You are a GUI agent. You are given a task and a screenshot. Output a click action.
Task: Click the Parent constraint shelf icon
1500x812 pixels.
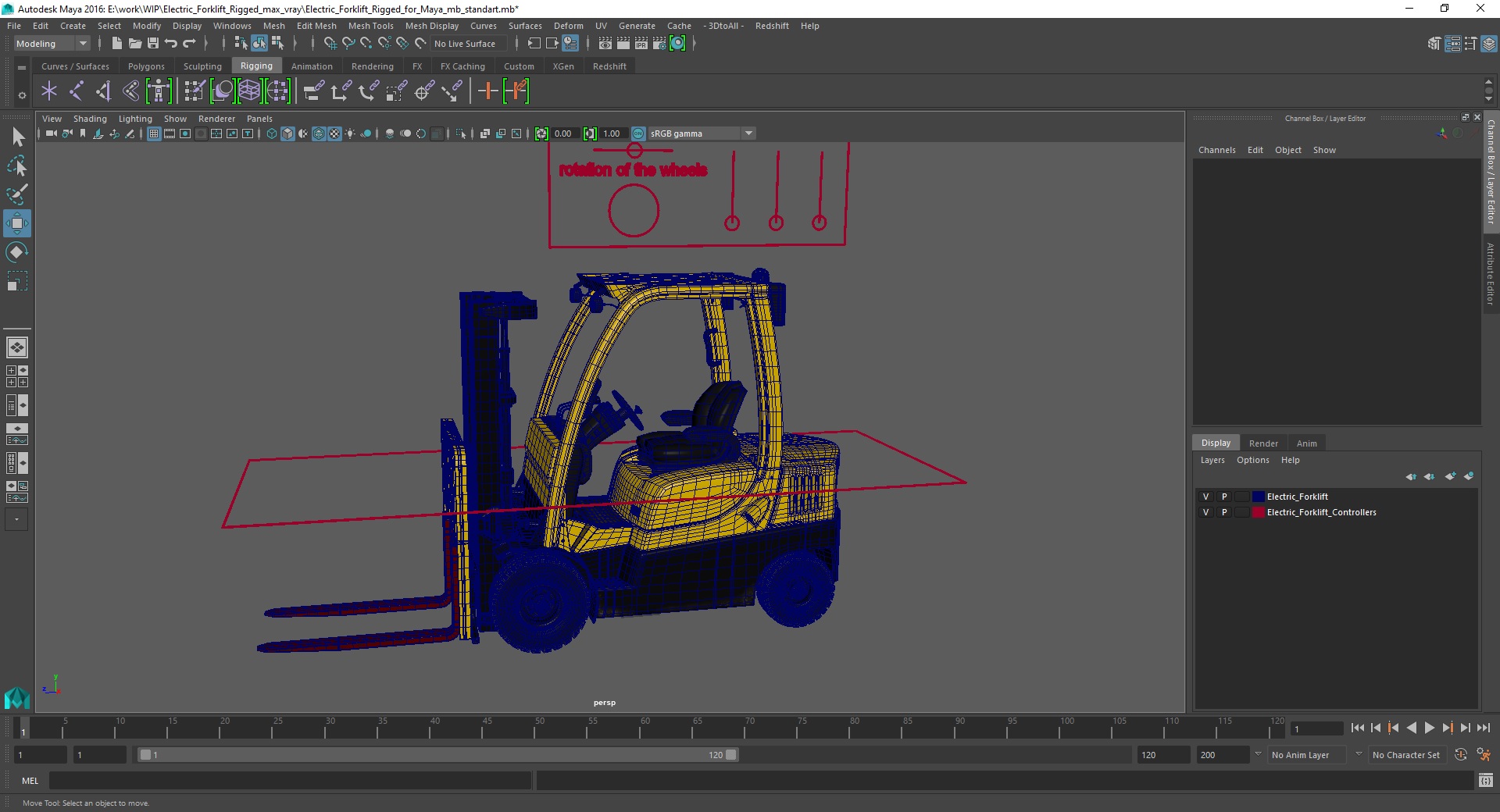313,91
